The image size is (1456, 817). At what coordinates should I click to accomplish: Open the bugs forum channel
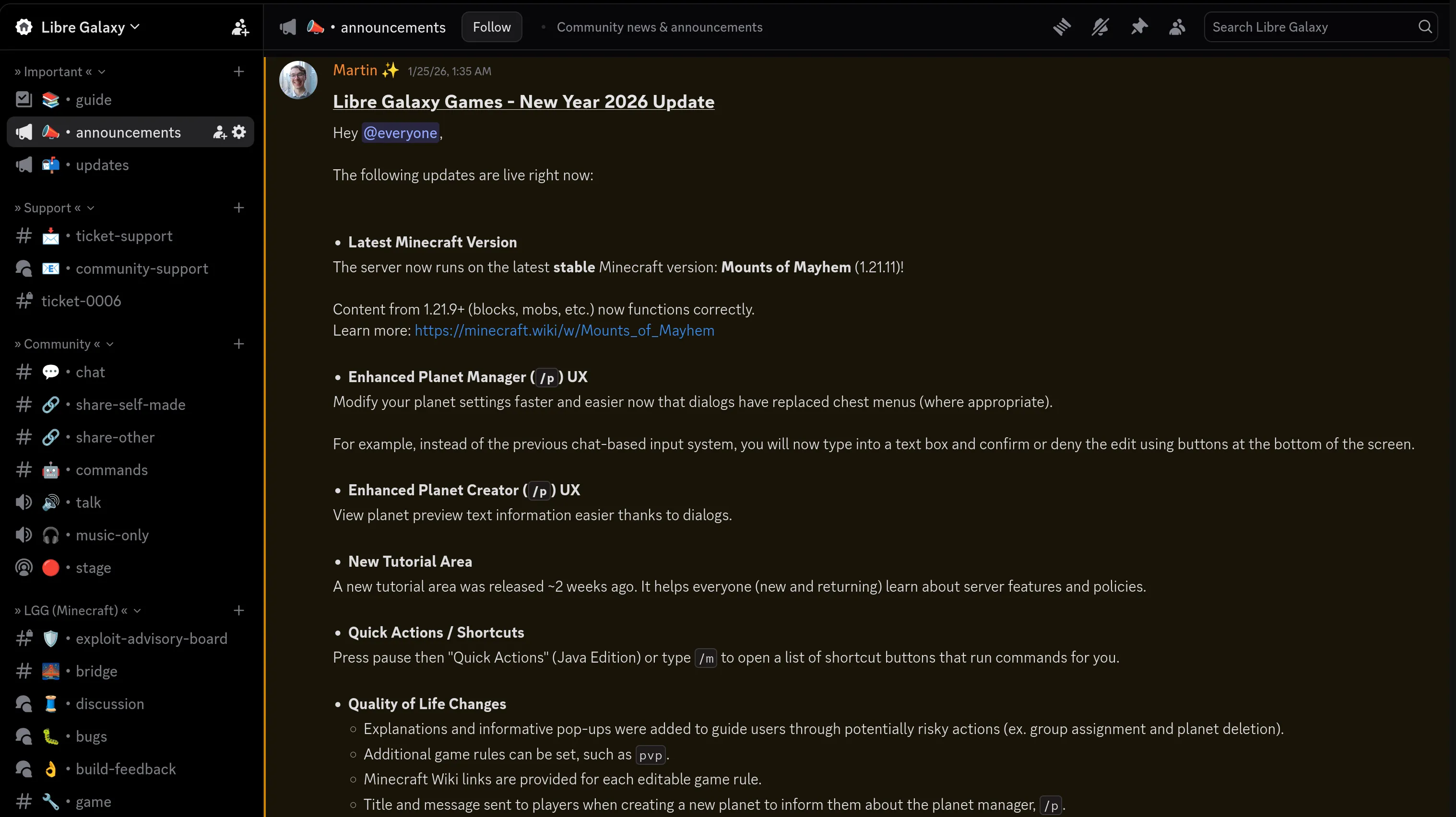[130, 736]
